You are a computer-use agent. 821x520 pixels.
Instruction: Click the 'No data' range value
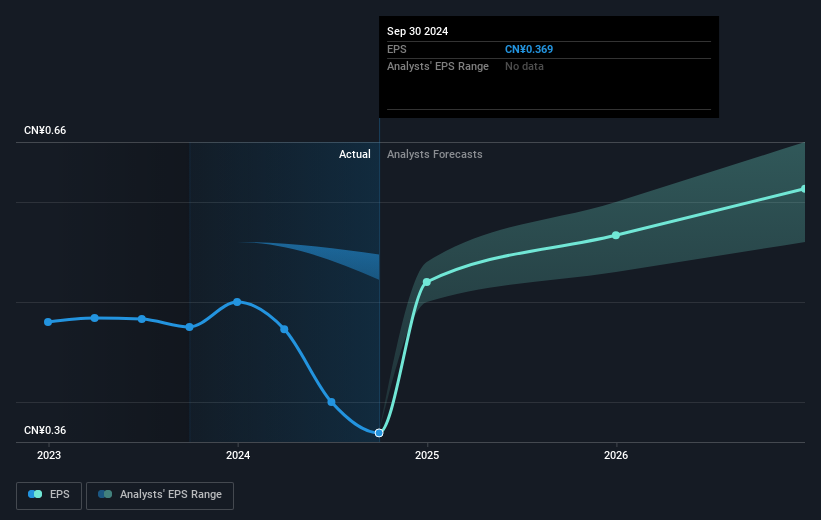[524, 67]
